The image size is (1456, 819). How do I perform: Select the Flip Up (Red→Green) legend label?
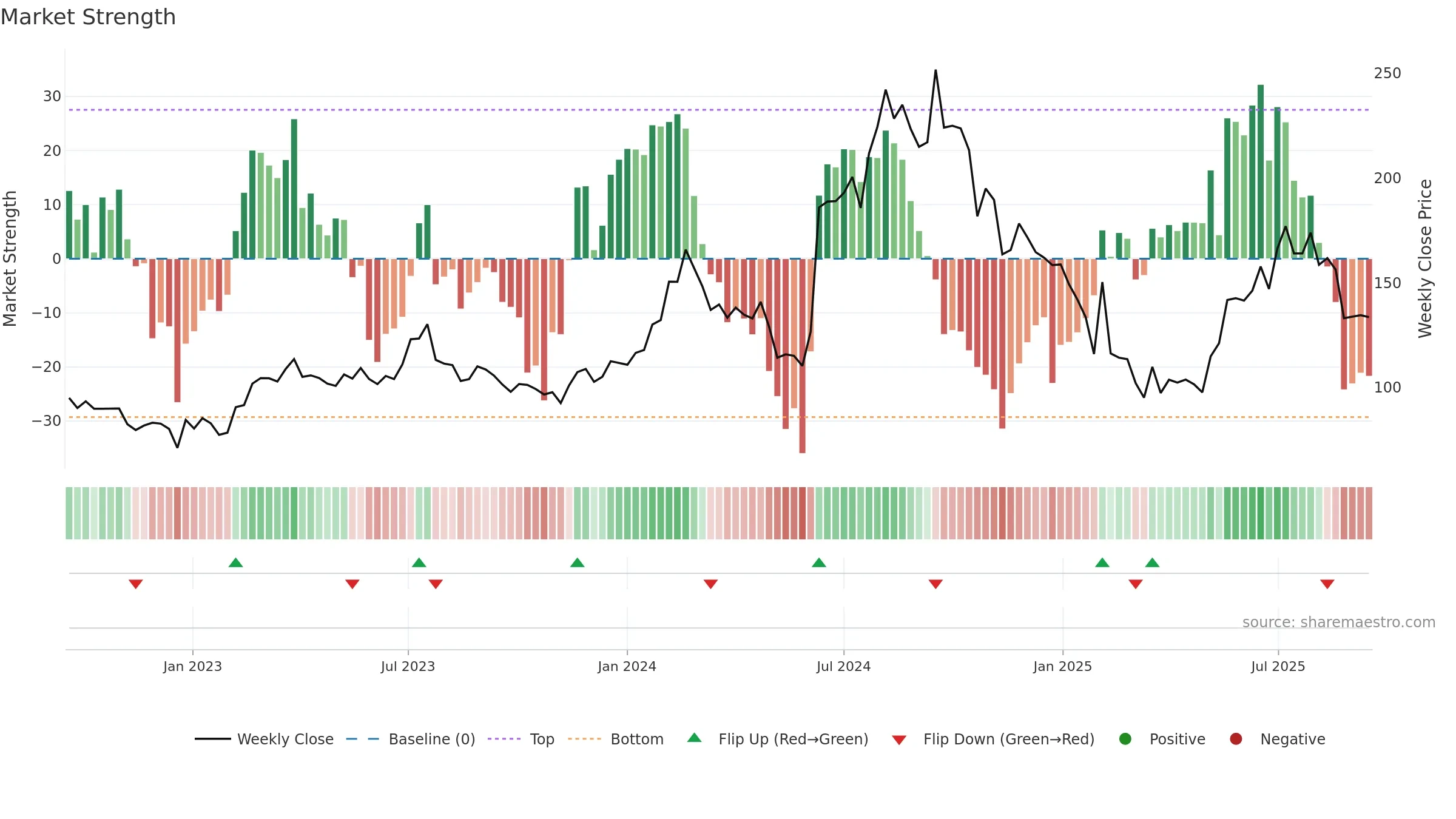tap(794, 739)
